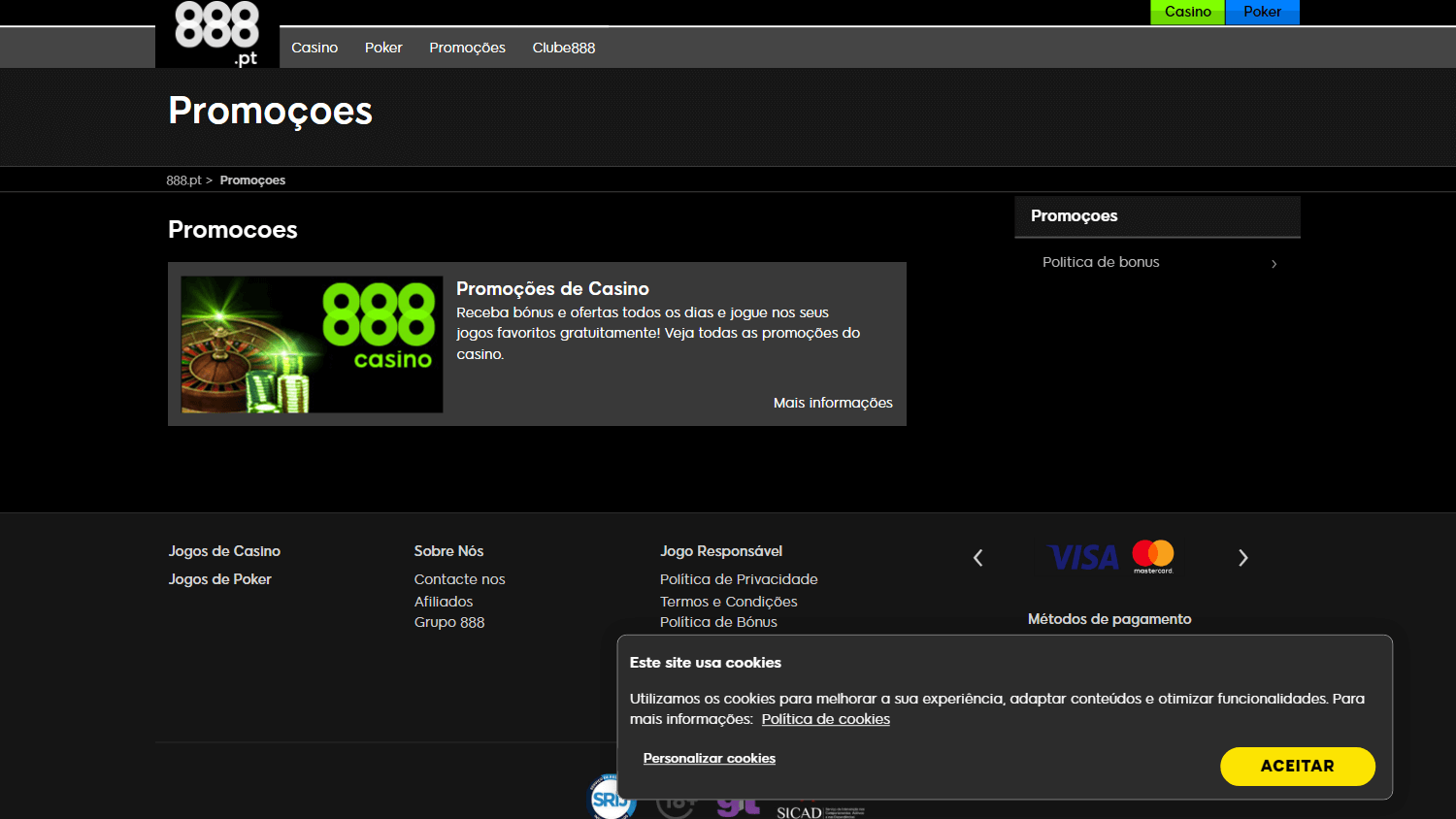1456x819 pixels.
Task: Open Jogo Responsável footer link
Action: (721, 551)
